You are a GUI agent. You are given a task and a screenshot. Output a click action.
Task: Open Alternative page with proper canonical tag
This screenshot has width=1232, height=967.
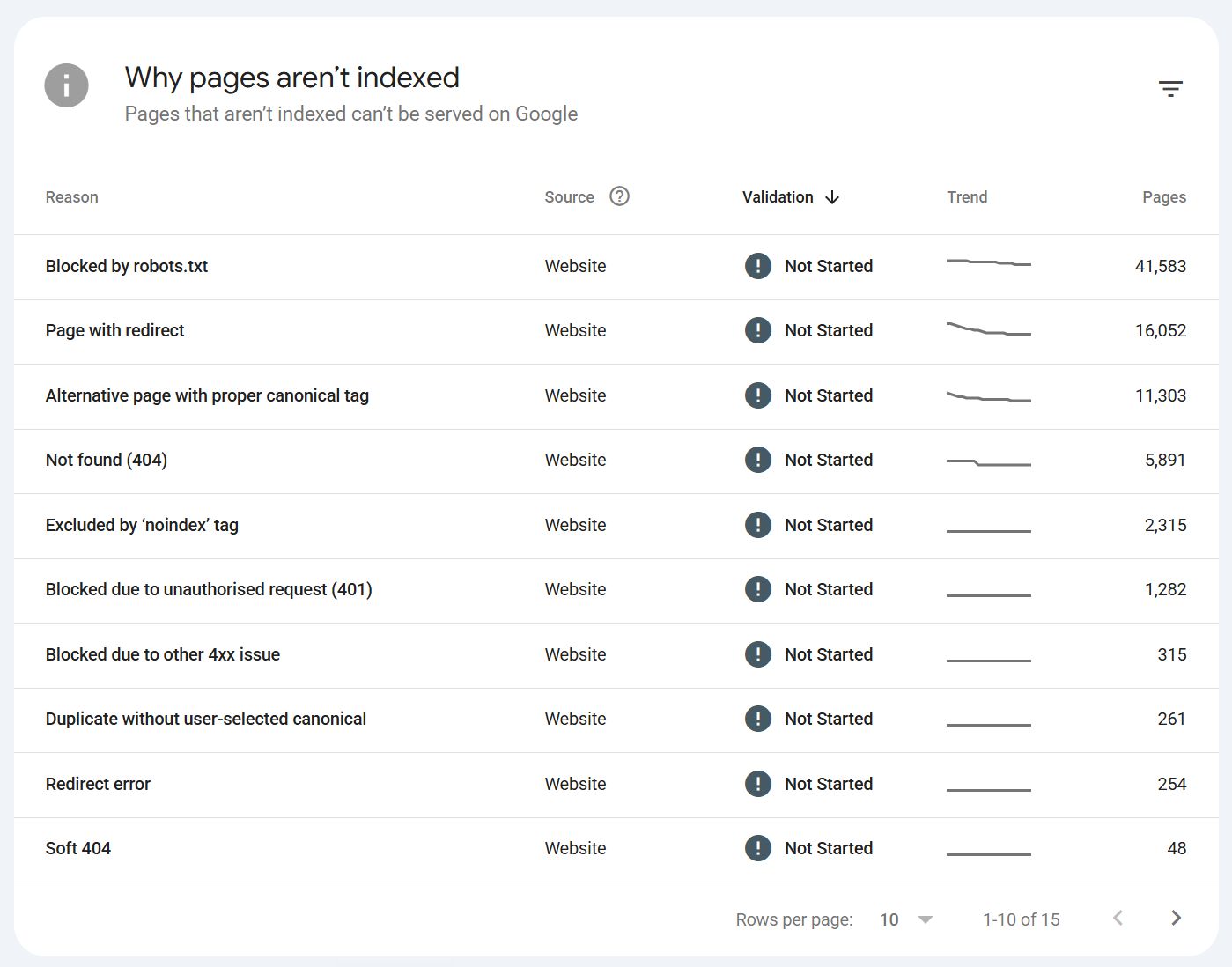click(207, 395)
